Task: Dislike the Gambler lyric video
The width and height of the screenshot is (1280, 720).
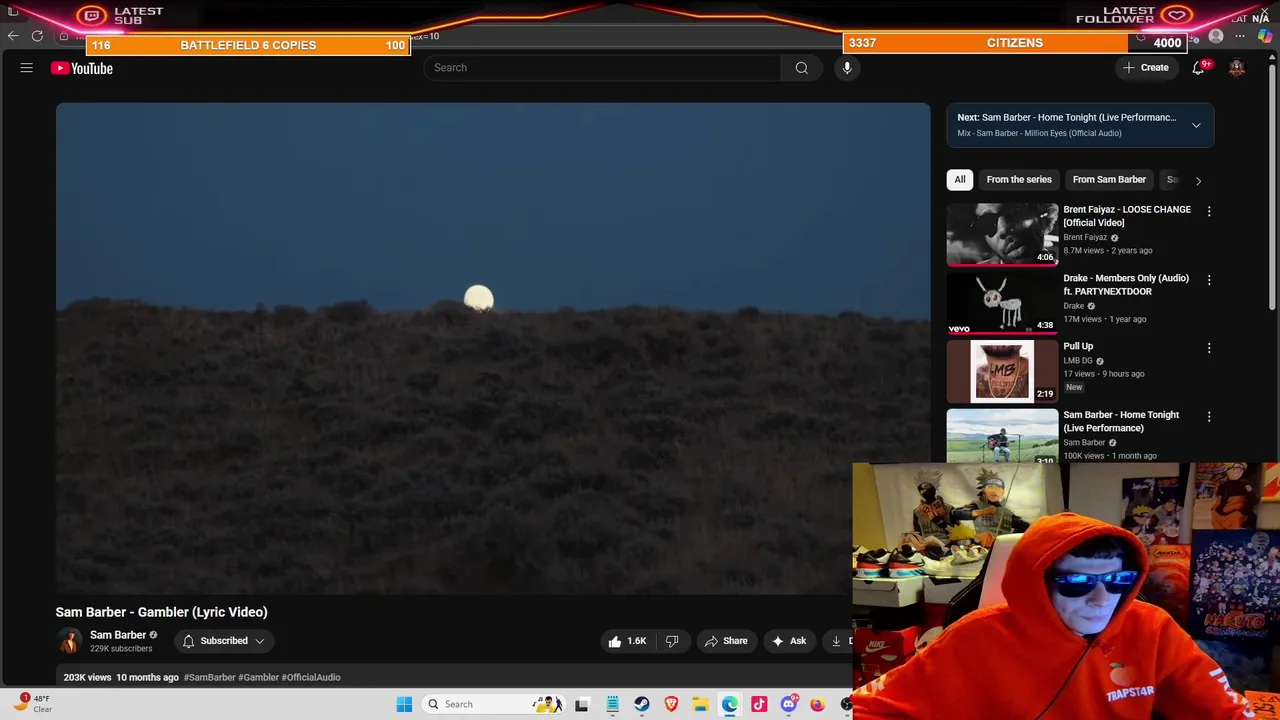Action: [672, 641]
